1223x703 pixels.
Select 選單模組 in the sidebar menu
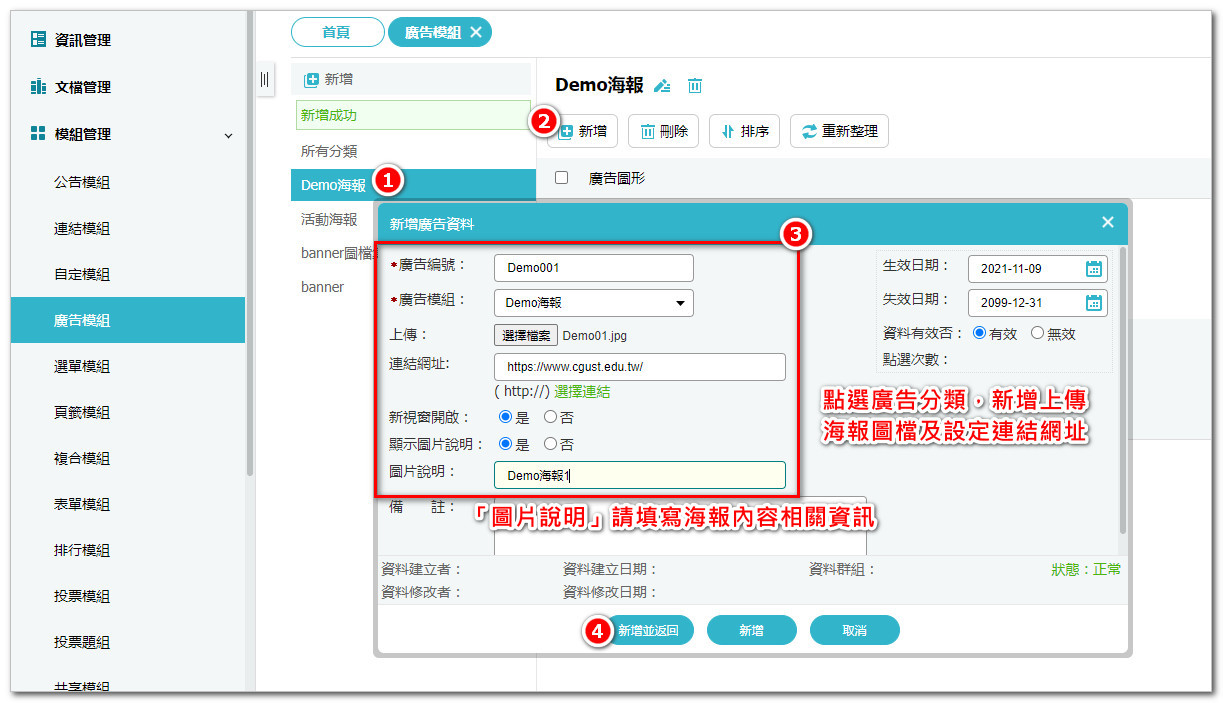[x=82, y=366]
